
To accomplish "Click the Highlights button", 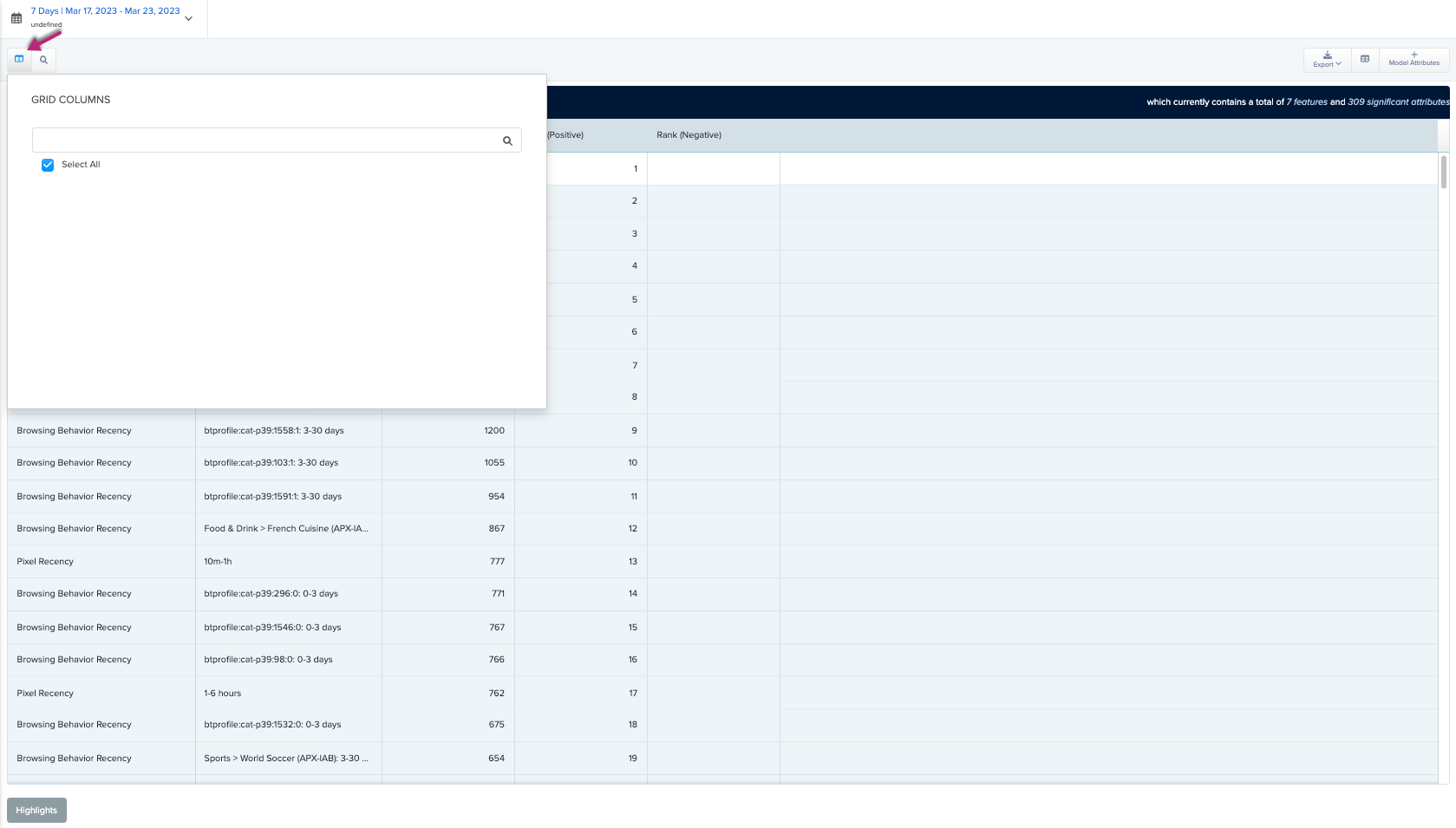I will 36,810.
